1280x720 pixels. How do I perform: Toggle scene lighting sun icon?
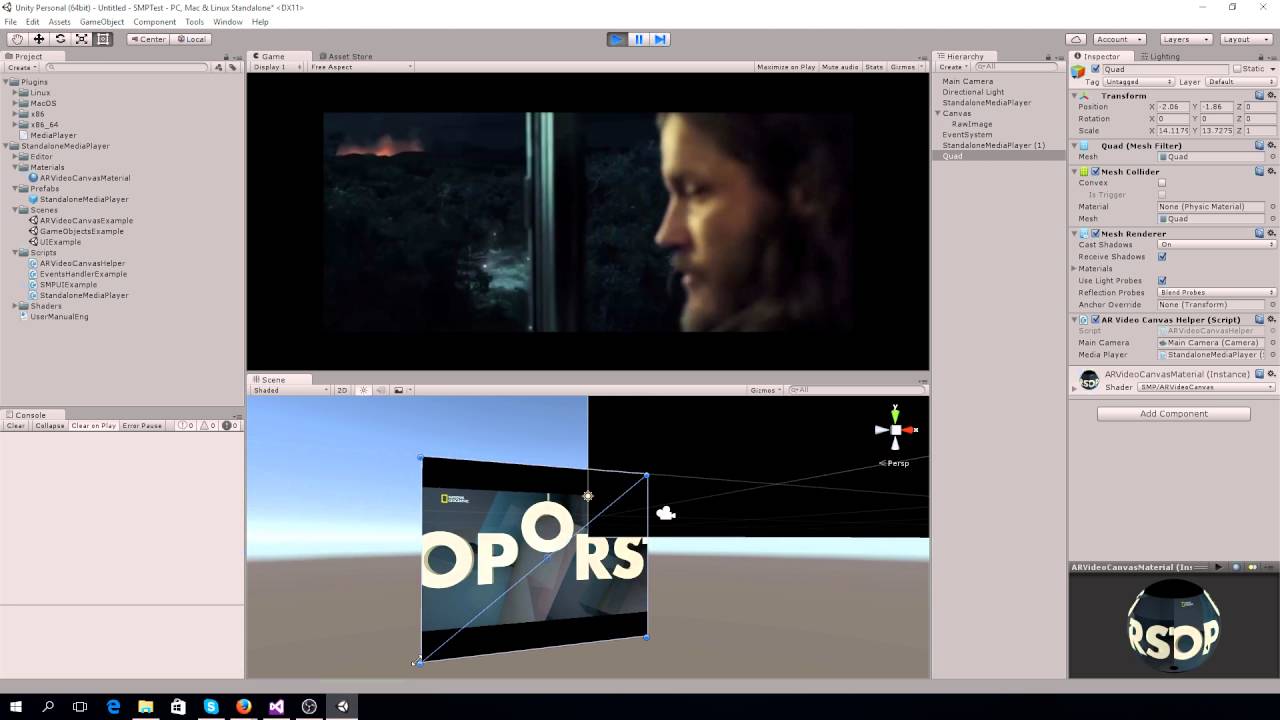click(364, 390)
